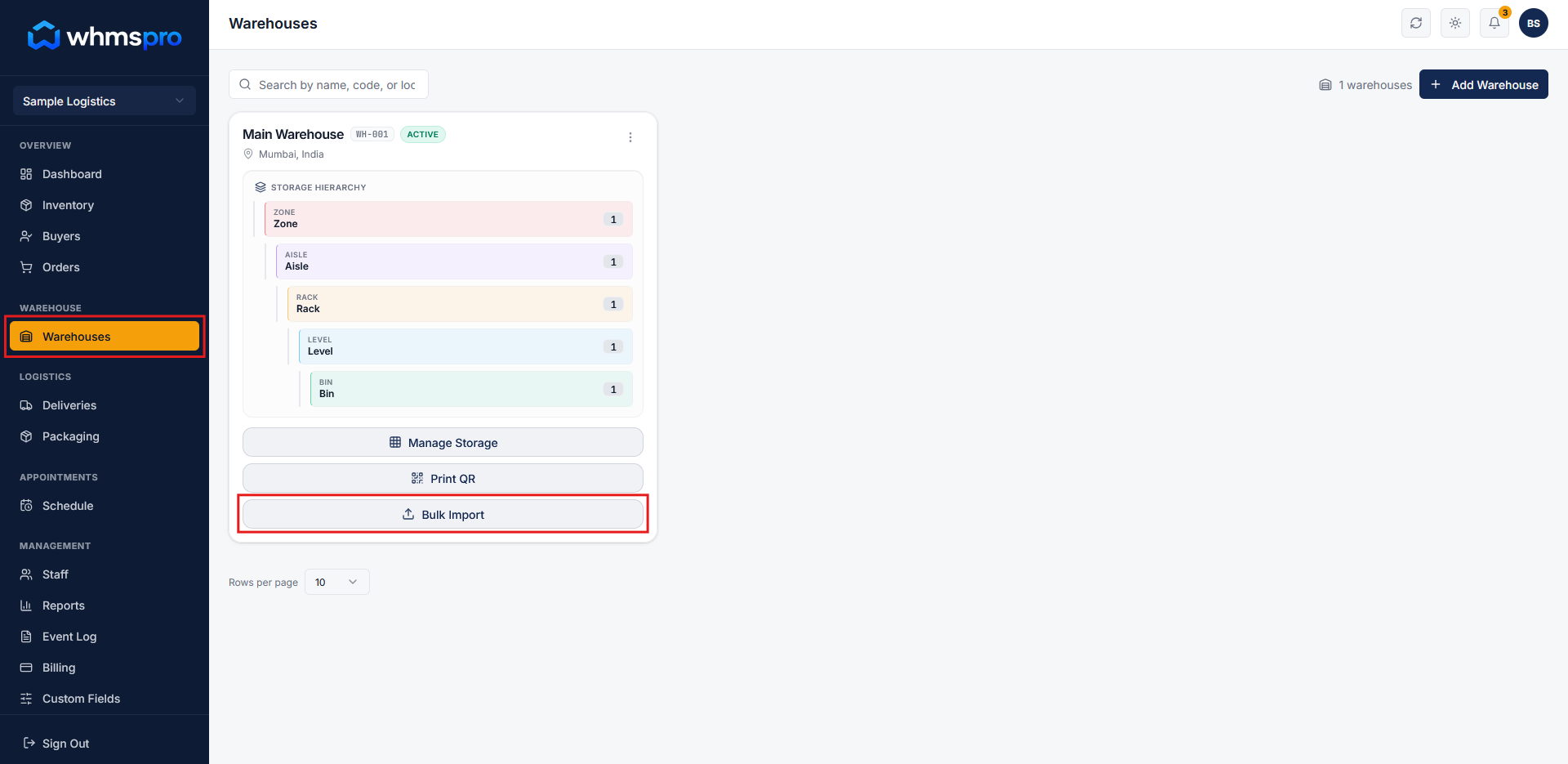Click the Deliveries truck icon

26,405
